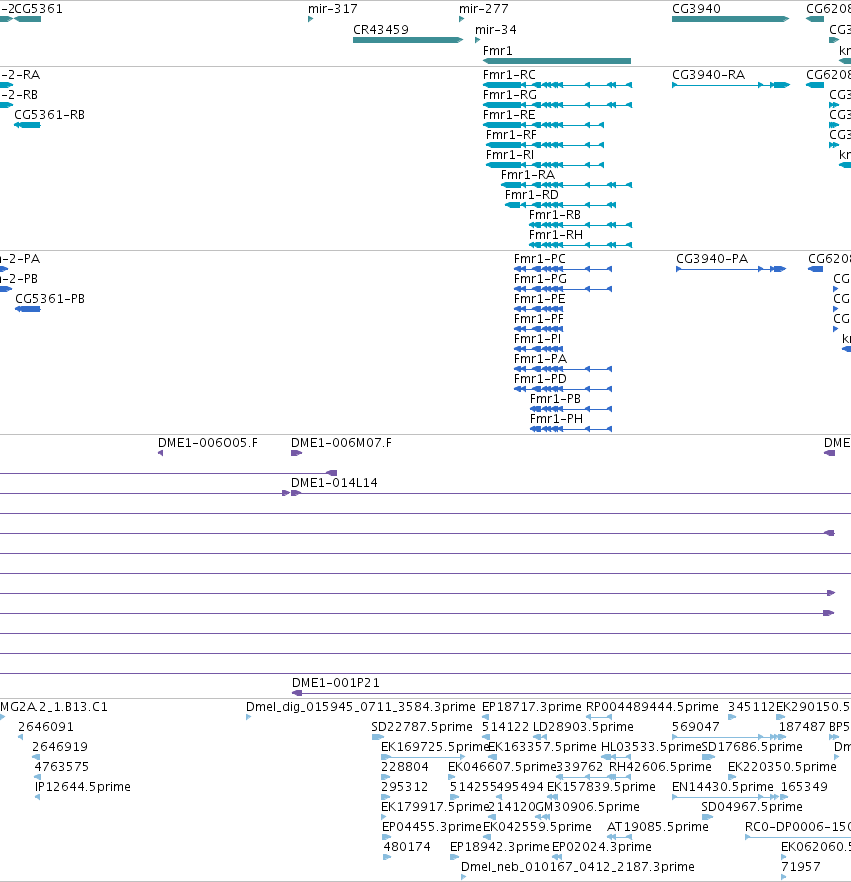Screen dimensions: 851x882
Task: Select the RP004489444.5prime EST label
Action: (652, 706)
